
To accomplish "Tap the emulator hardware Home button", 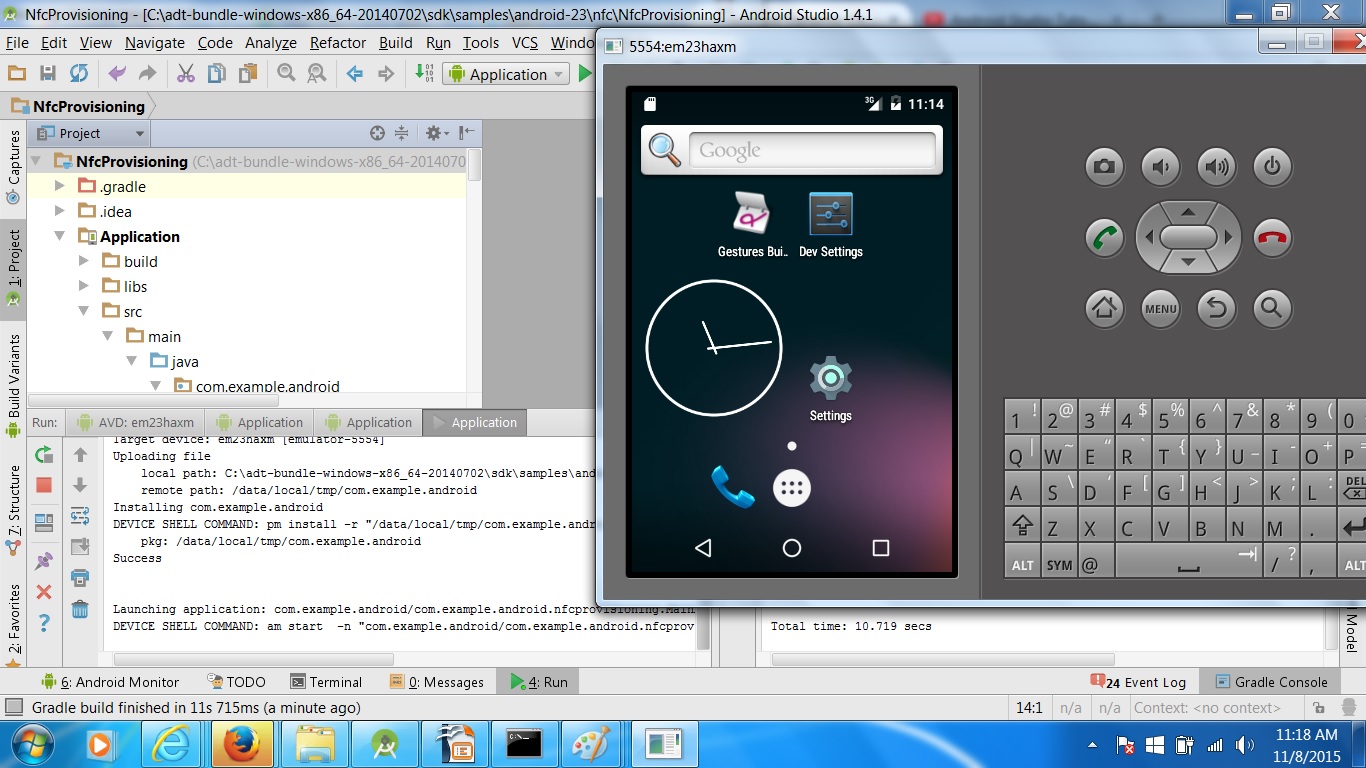I will 1104,308.
